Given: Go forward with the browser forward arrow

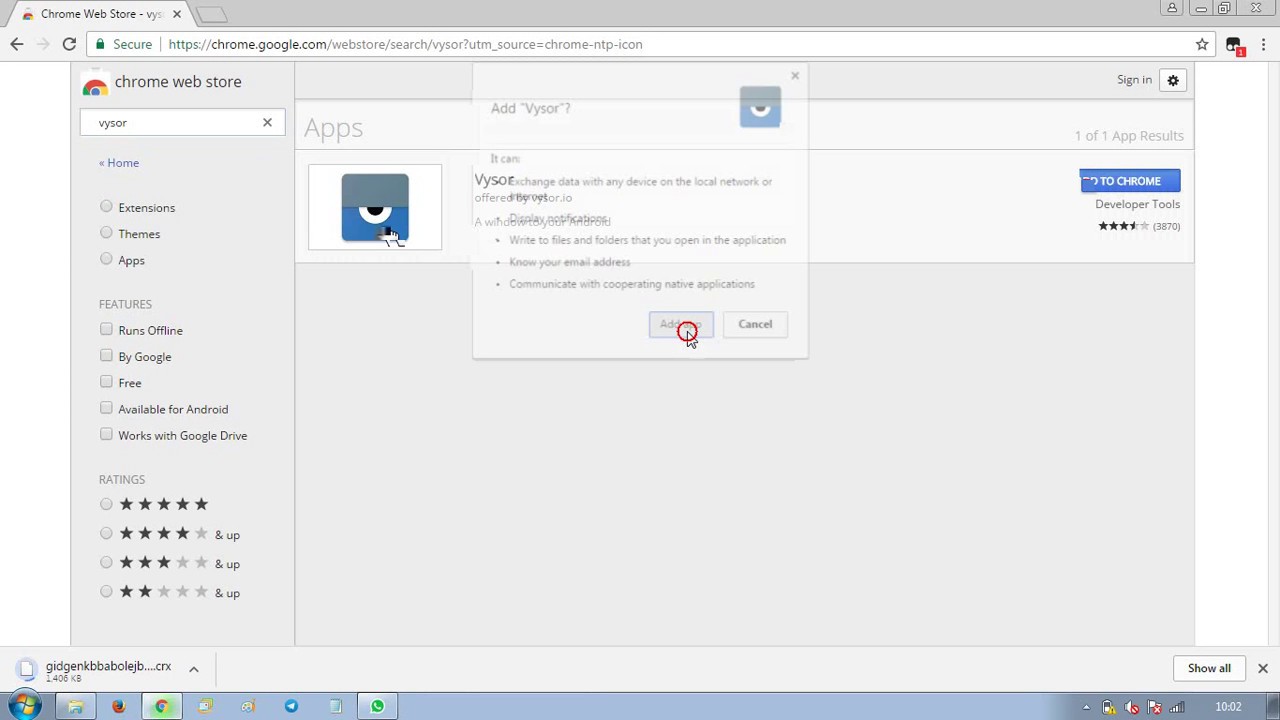Looking at the screenshot, I should click(x=43, y=44).
